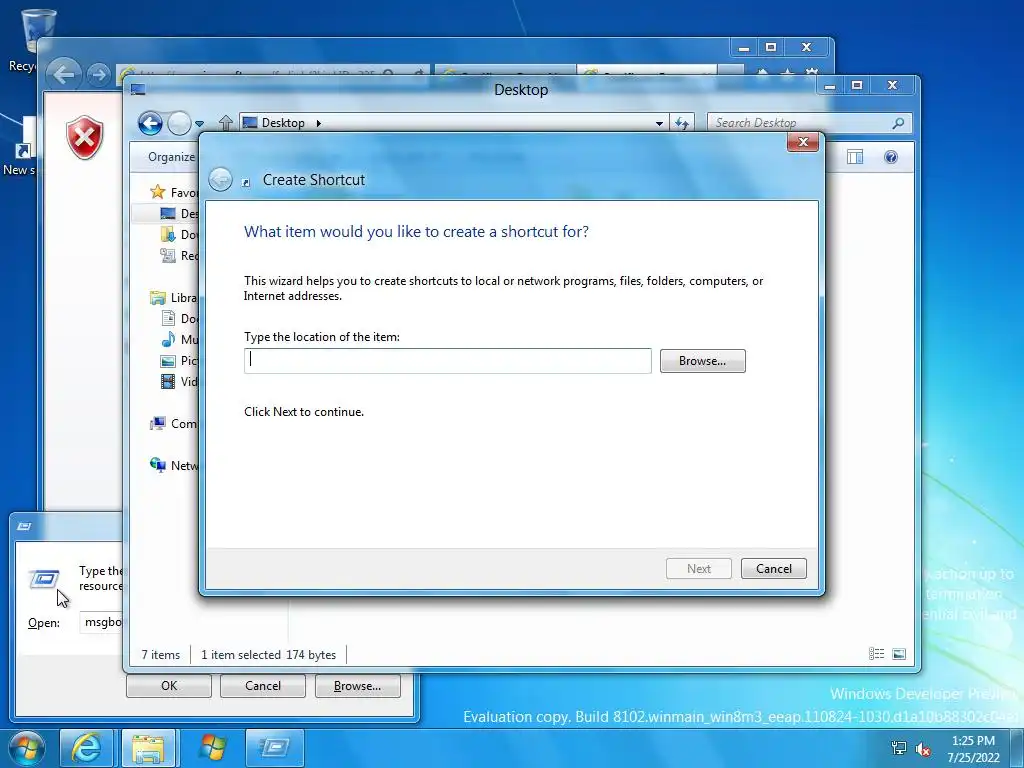Open Internet Explorer from taskbar
Image resolution: width=1024 pixels, height=768 pixels.
[x=86, y=748]
